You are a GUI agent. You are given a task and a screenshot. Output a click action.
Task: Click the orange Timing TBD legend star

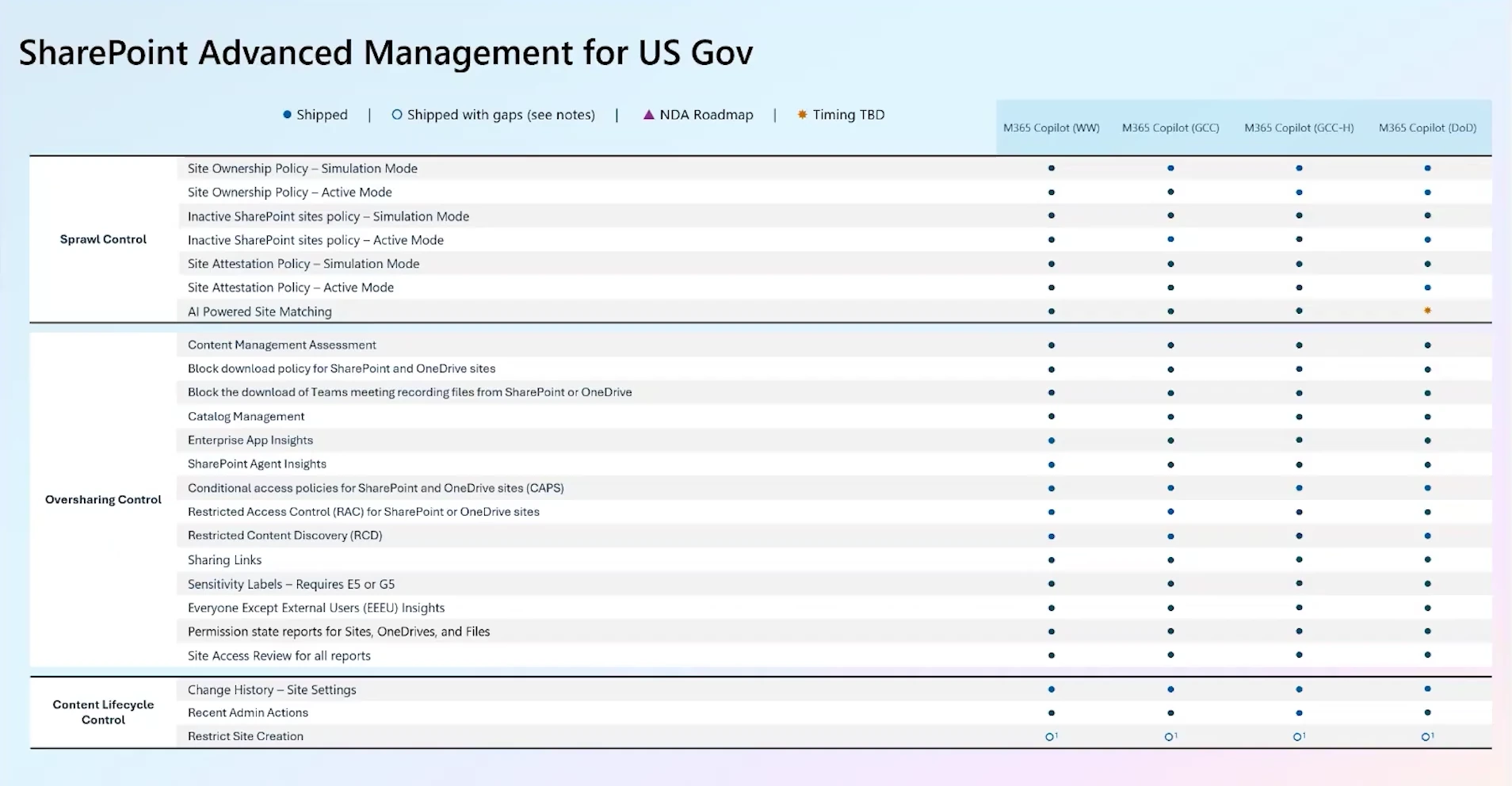802,114
